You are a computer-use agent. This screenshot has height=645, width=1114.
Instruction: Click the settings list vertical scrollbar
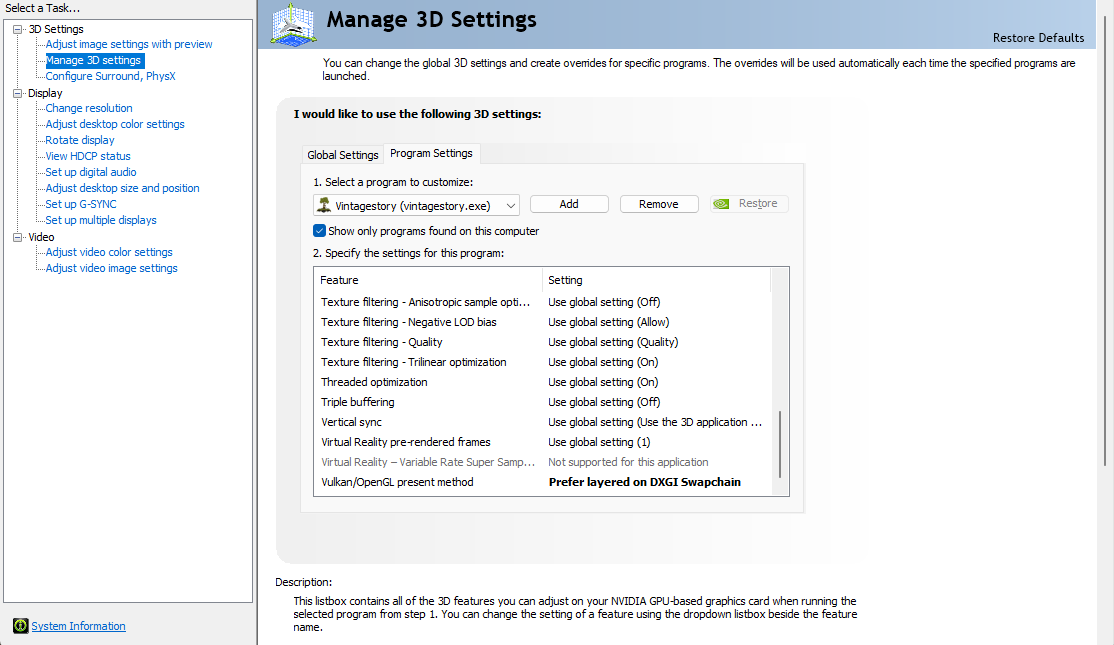click(780, 445)
